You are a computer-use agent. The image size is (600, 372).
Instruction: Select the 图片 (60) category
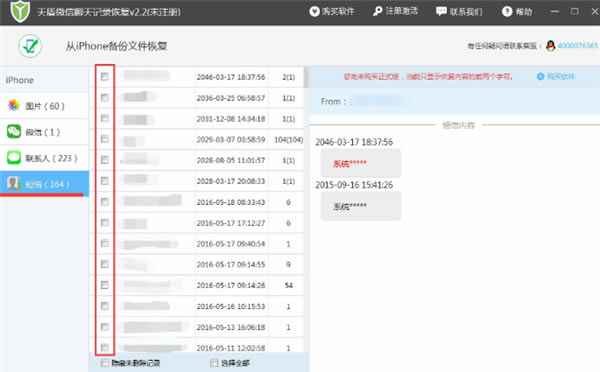[x=44, y=106]
